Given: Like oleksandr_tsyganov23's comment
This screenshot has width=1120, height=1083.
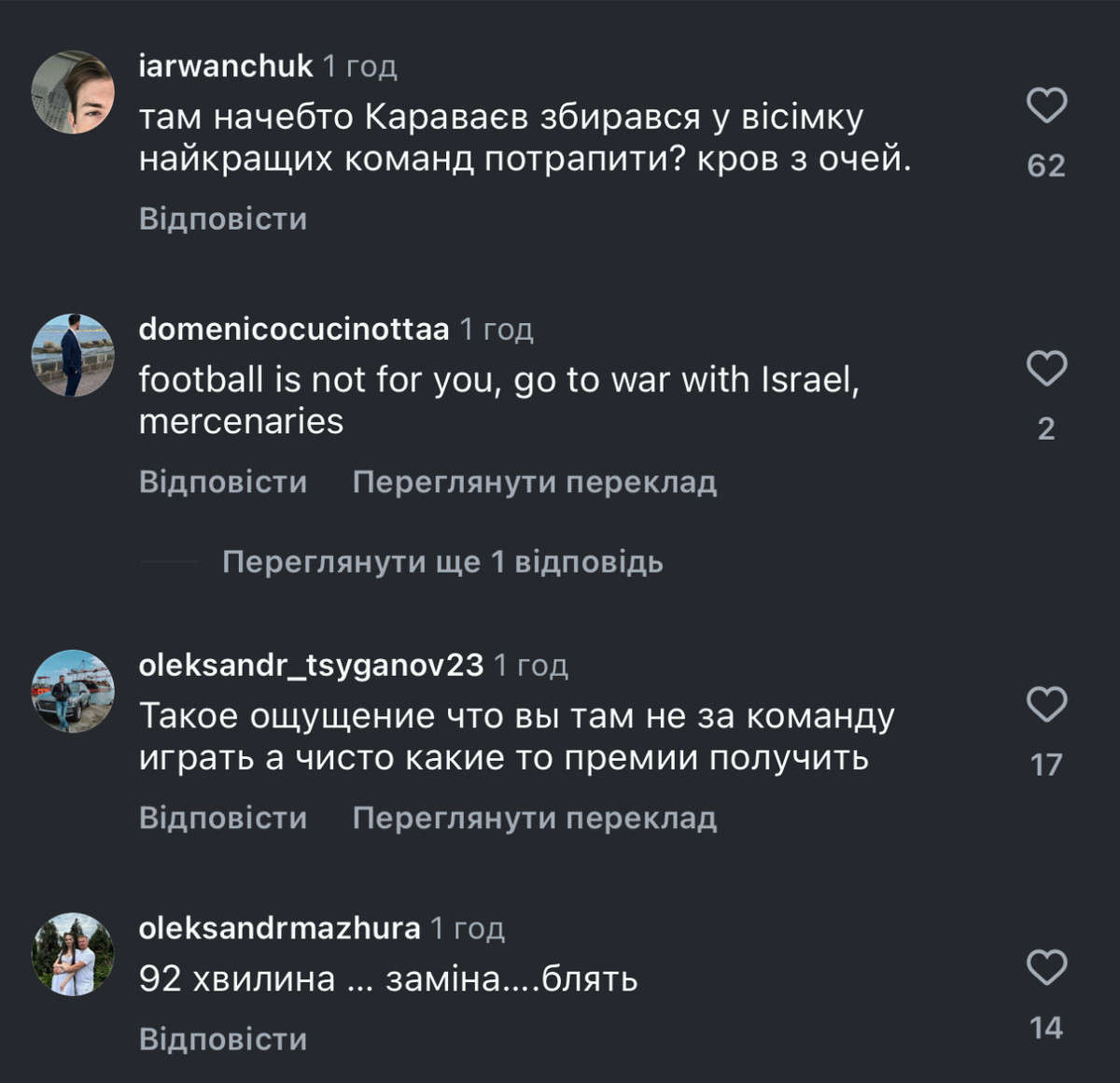Looking at the screenshot, I should click(x=1046, y=704).
